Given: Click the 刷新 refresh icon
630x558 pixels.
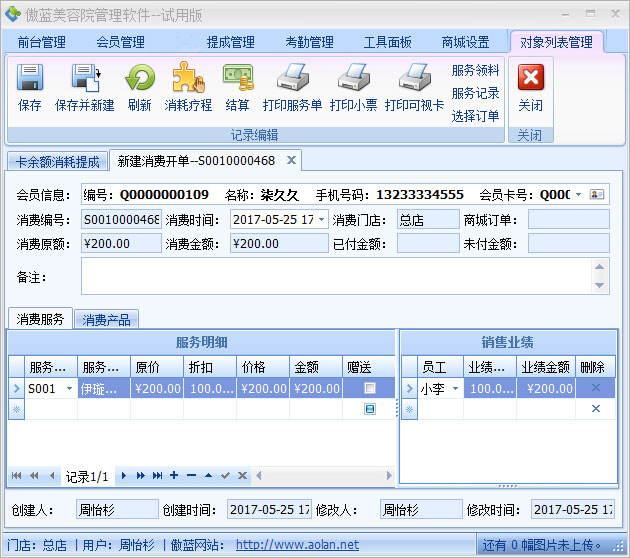Looking at the screenshot, I should 139,79.
